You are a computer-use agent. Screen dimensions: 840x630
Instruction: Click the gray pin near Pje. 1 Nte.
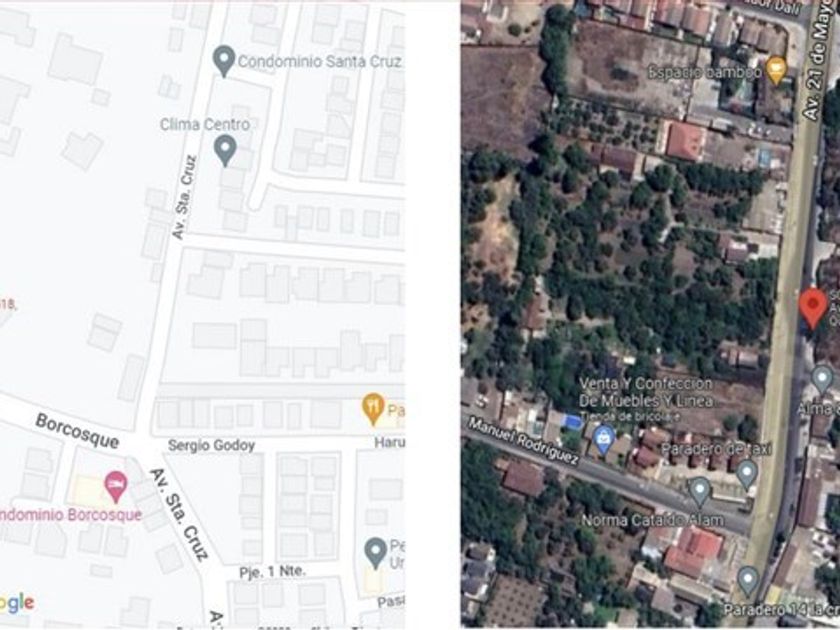point(376,553)
